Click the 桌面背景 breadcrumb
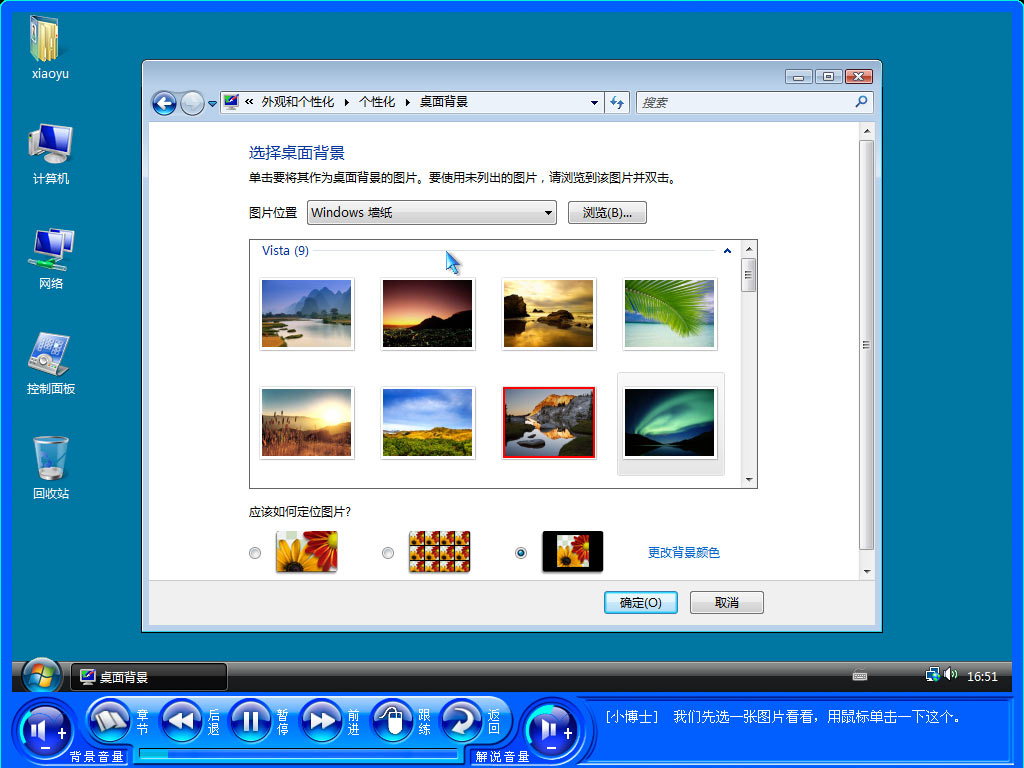This screenshot has height=768, width=1024. click(444, 102)
